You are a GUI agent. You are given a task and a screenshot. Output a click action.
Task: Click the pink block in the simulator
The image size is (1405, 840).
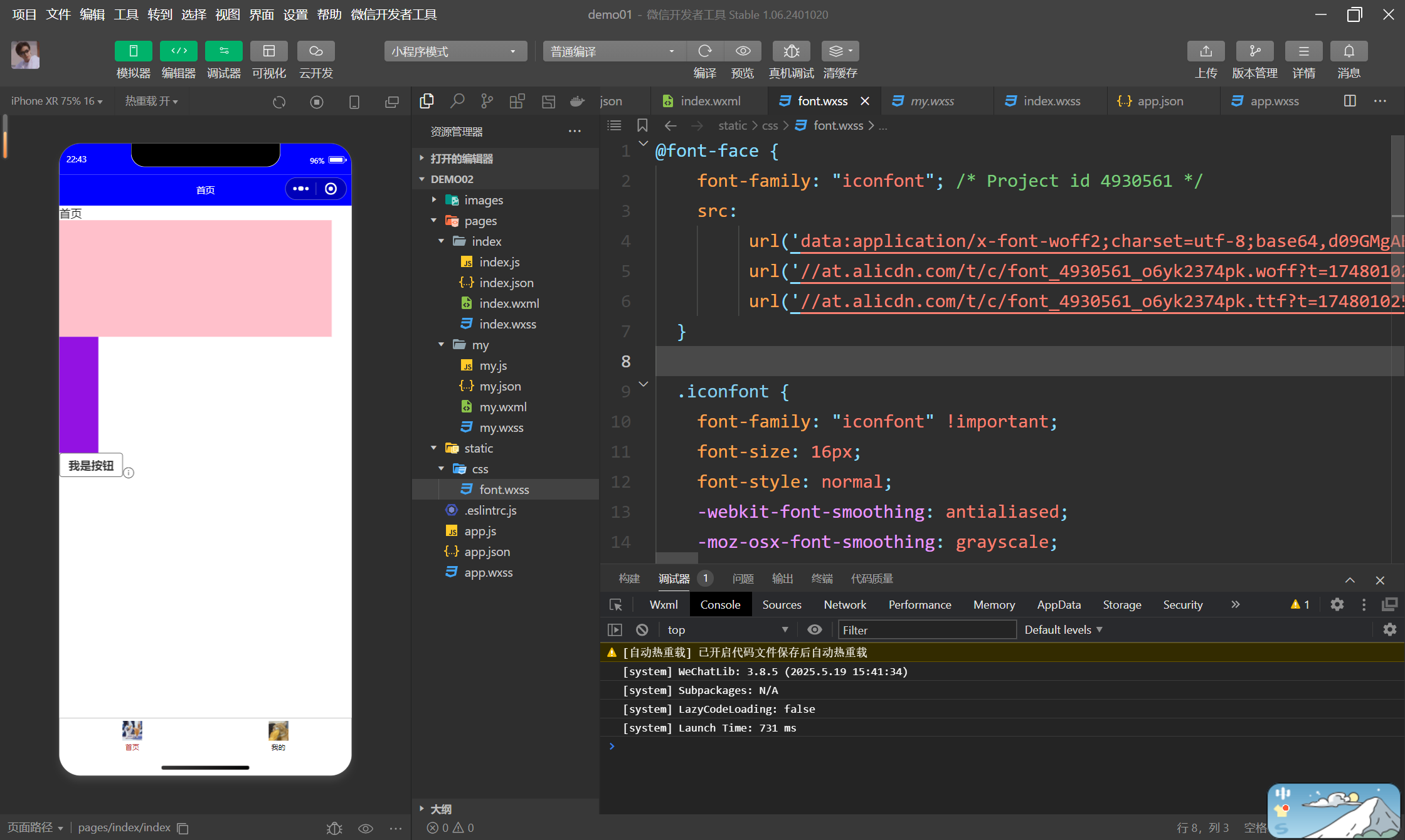[195, 278]
